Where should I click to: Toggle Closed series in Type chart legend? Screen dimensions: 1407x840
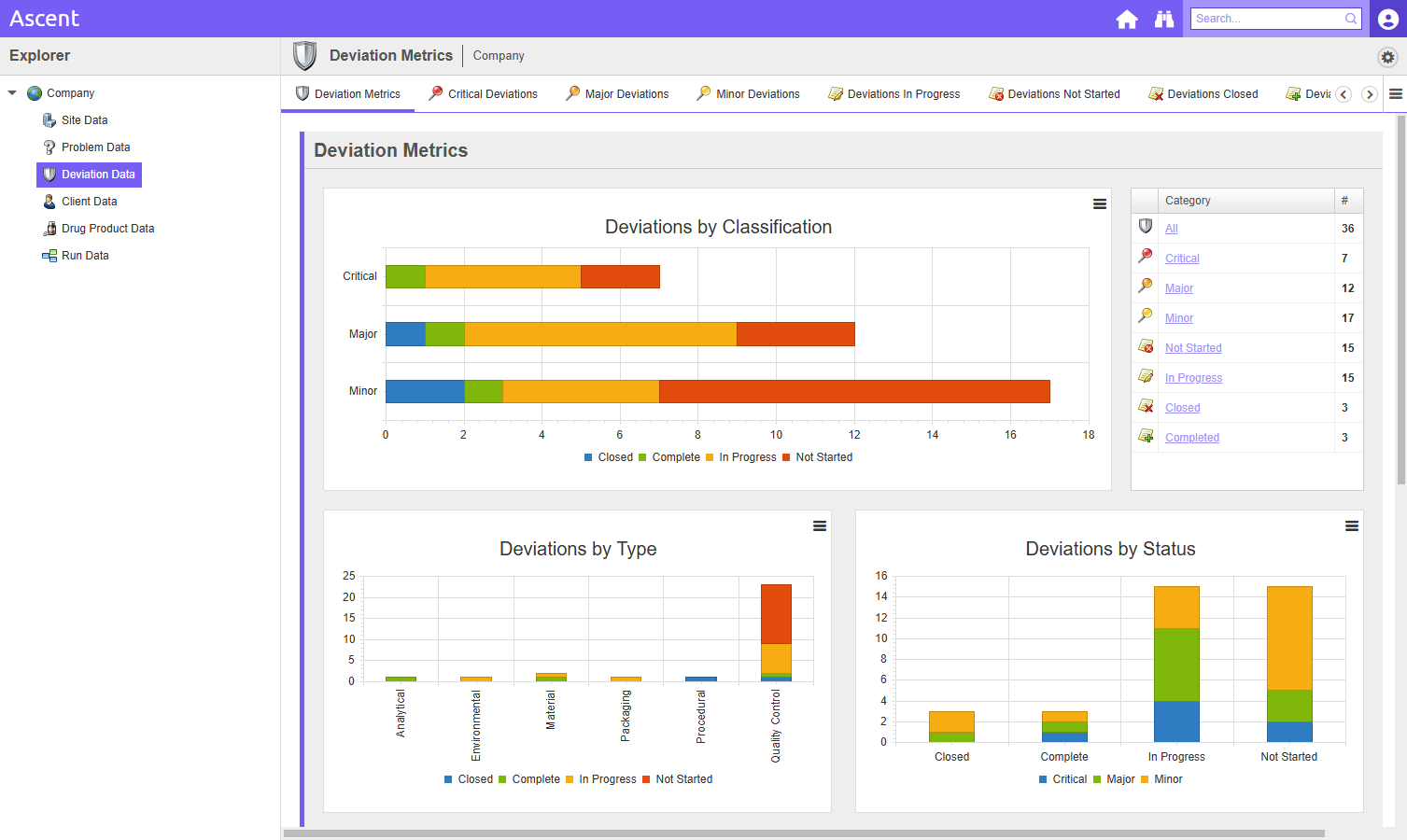pos(469,779)
